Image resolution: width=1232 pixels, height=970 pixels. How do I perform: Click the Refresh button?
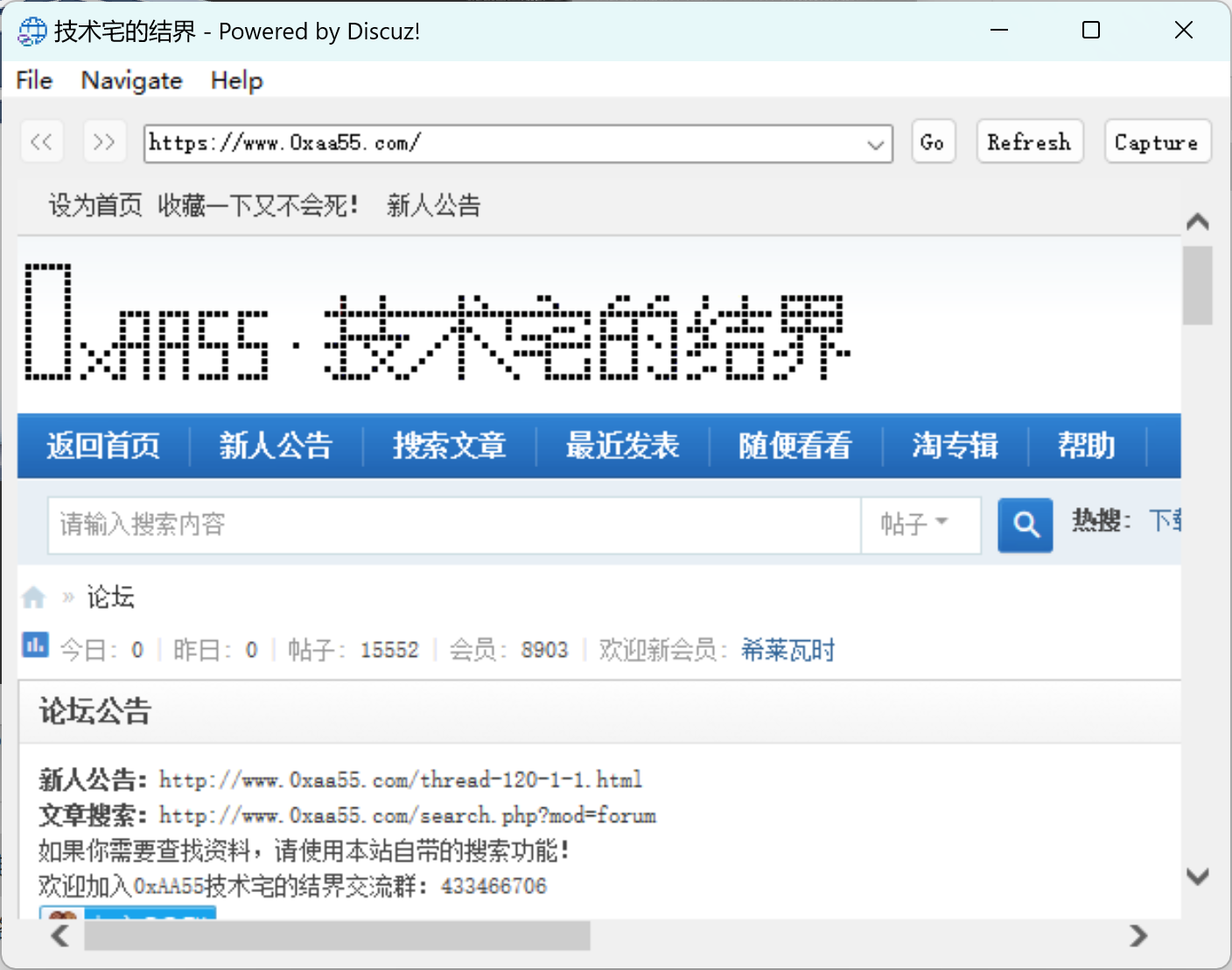(x=1030, y=142)
